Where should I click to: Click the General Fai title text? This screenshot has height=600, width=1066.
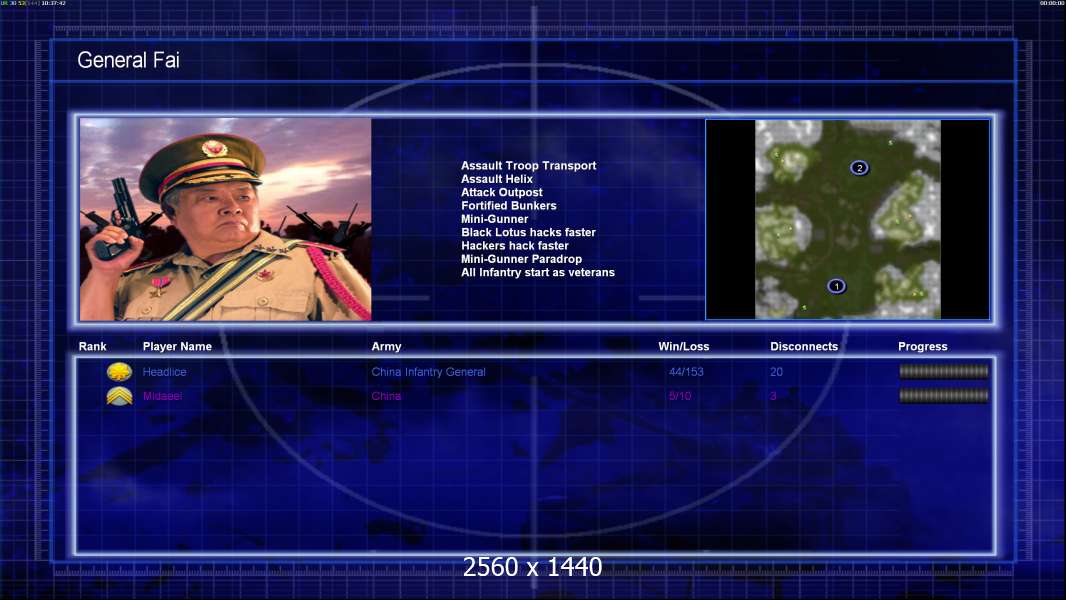click(x=128, y=60)
